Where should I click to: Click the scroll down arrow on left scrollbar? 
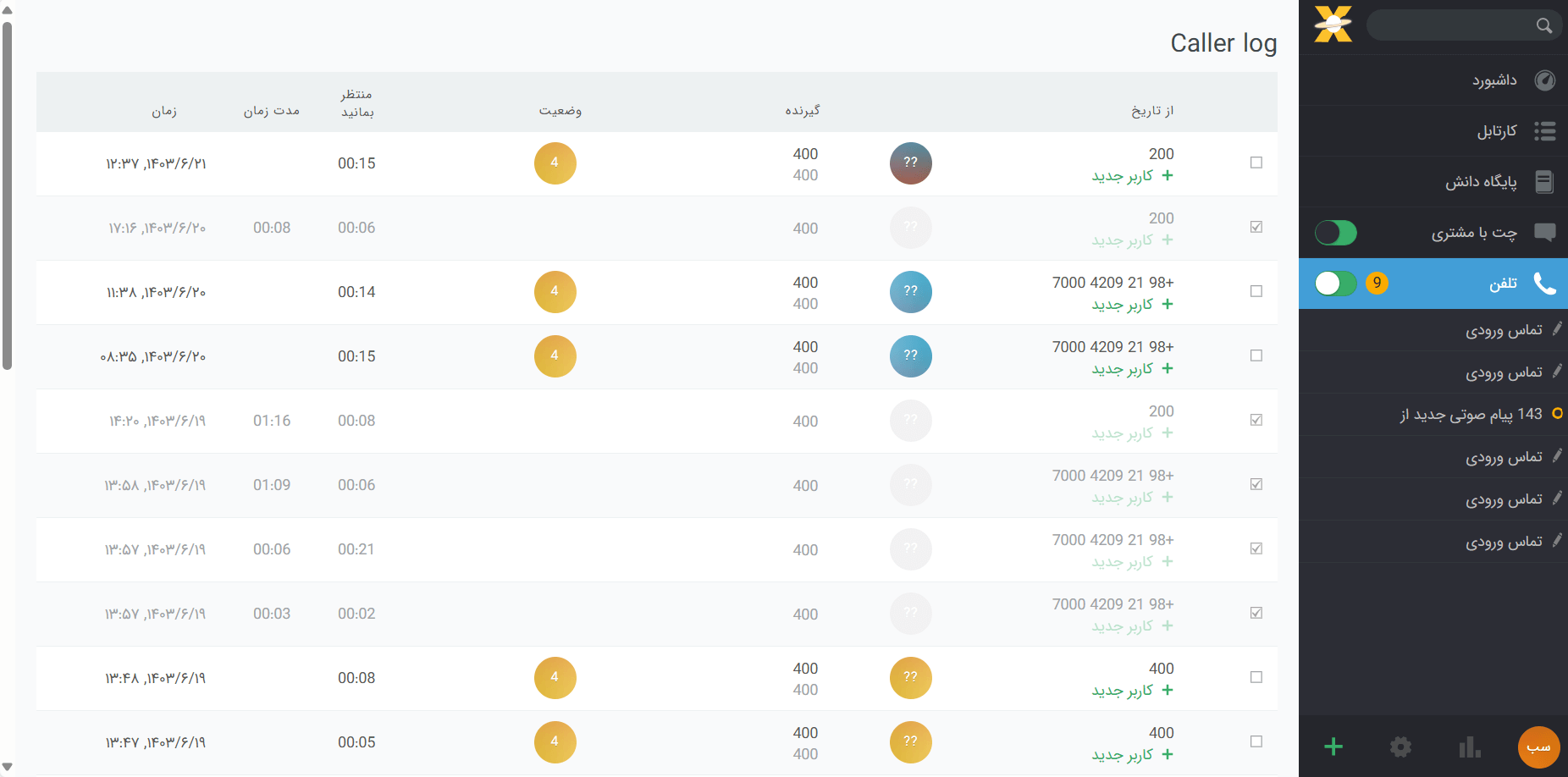click(x=7, y=767)
